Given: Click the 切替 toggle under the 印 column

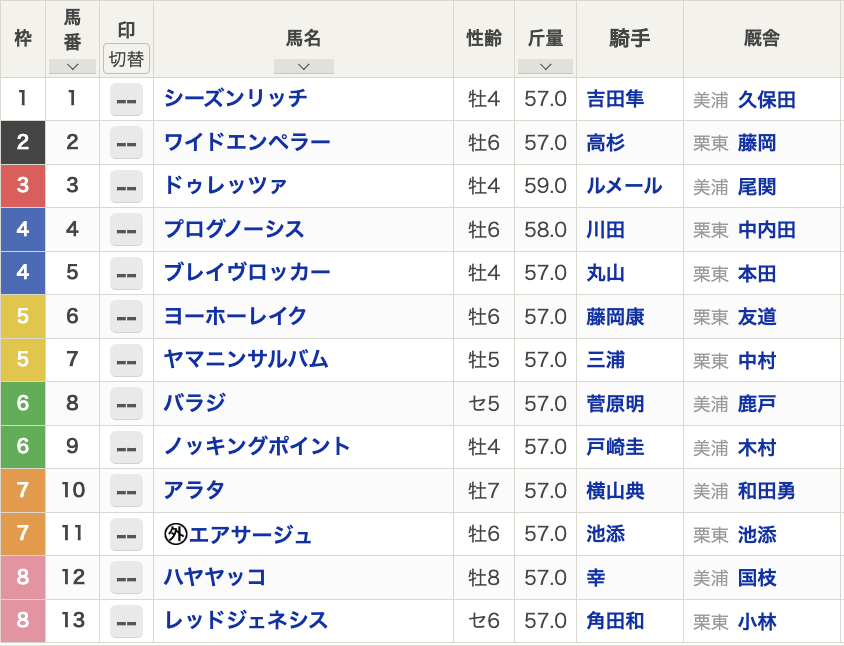Looking at the screenshot, I should [126, 58].
